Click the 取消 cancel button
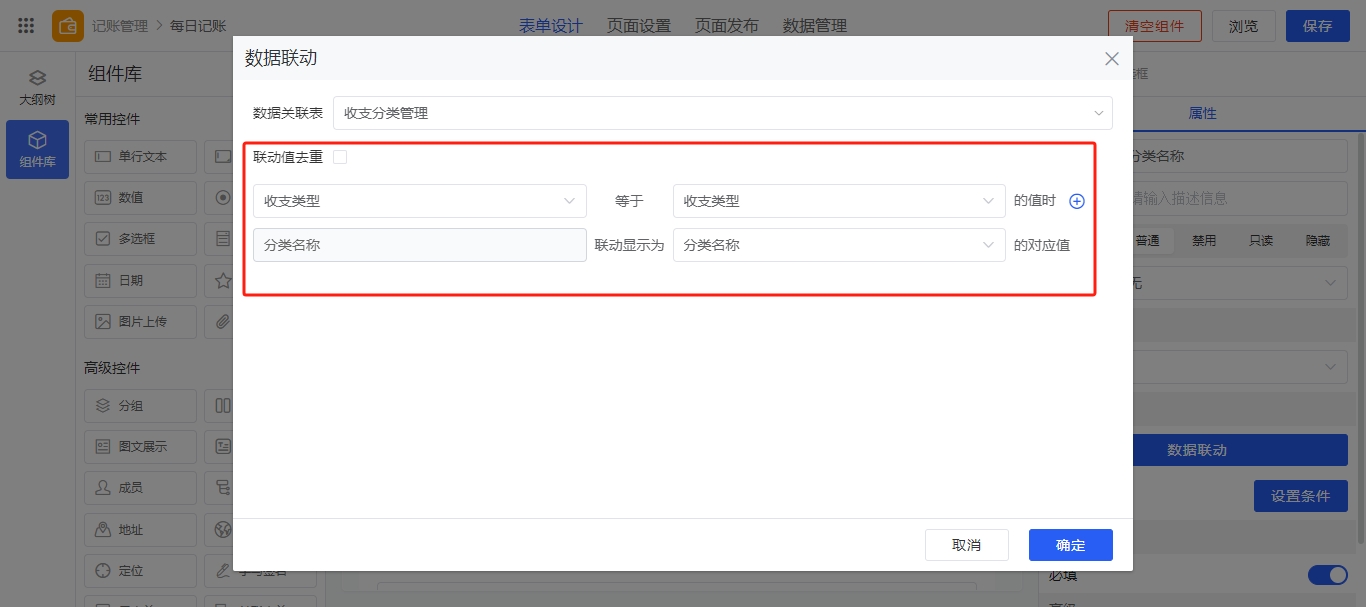The height and width of the screenshot is (607, 1366). (x=966, y=545)
